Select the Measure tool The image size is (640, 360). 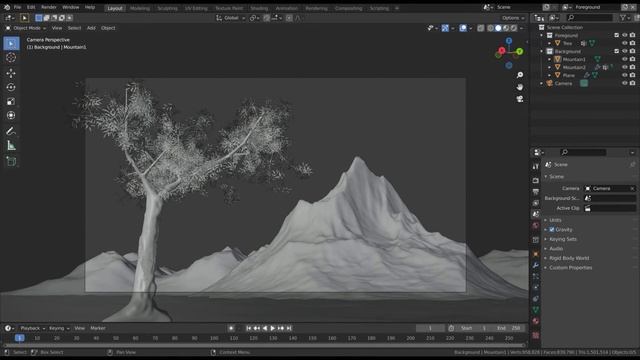(x=11, y=145)
